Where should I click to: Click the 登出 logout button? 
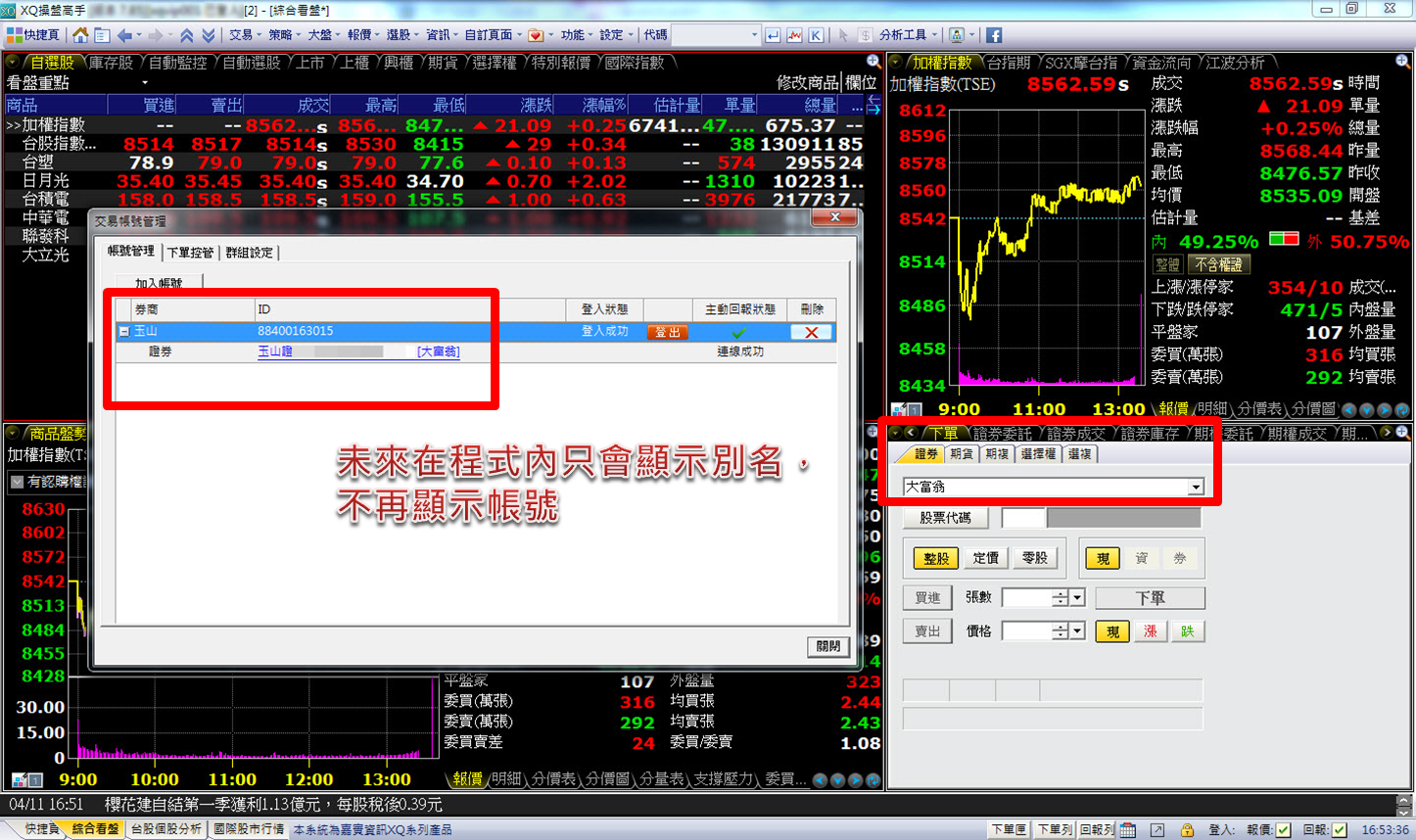pyautogui.click(x=668, y=332)
